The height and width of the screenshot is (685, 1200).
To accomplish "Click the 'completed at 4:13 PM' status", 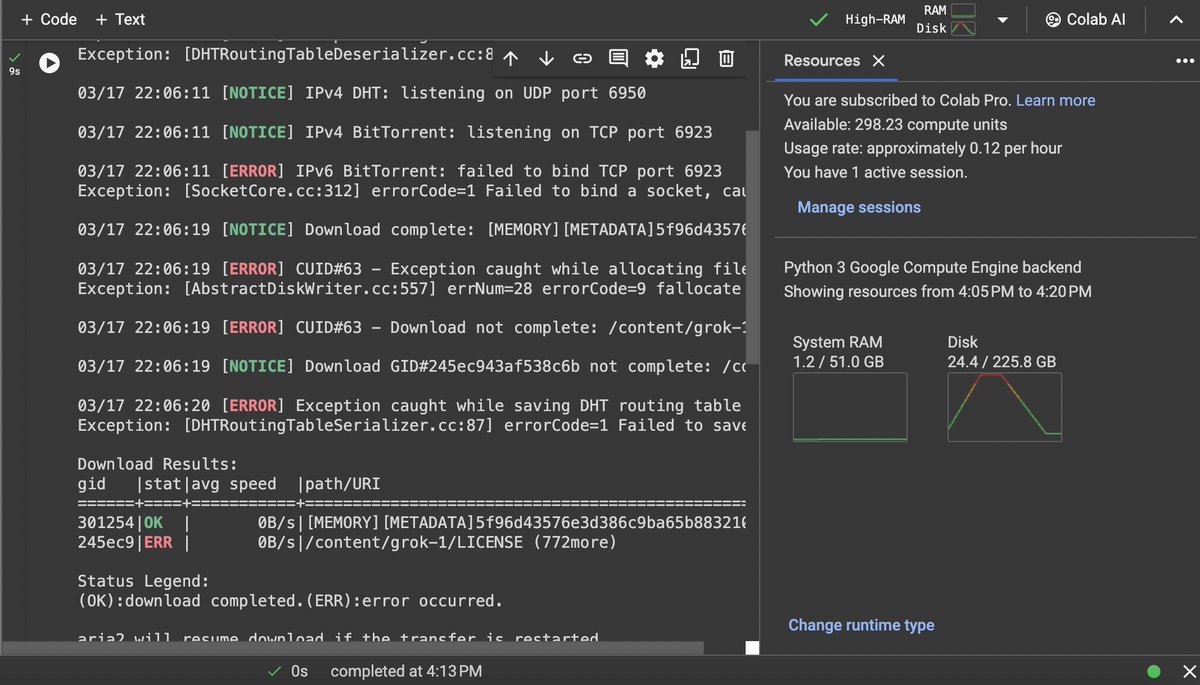I will pyautogui.click(x=406, y=671).
